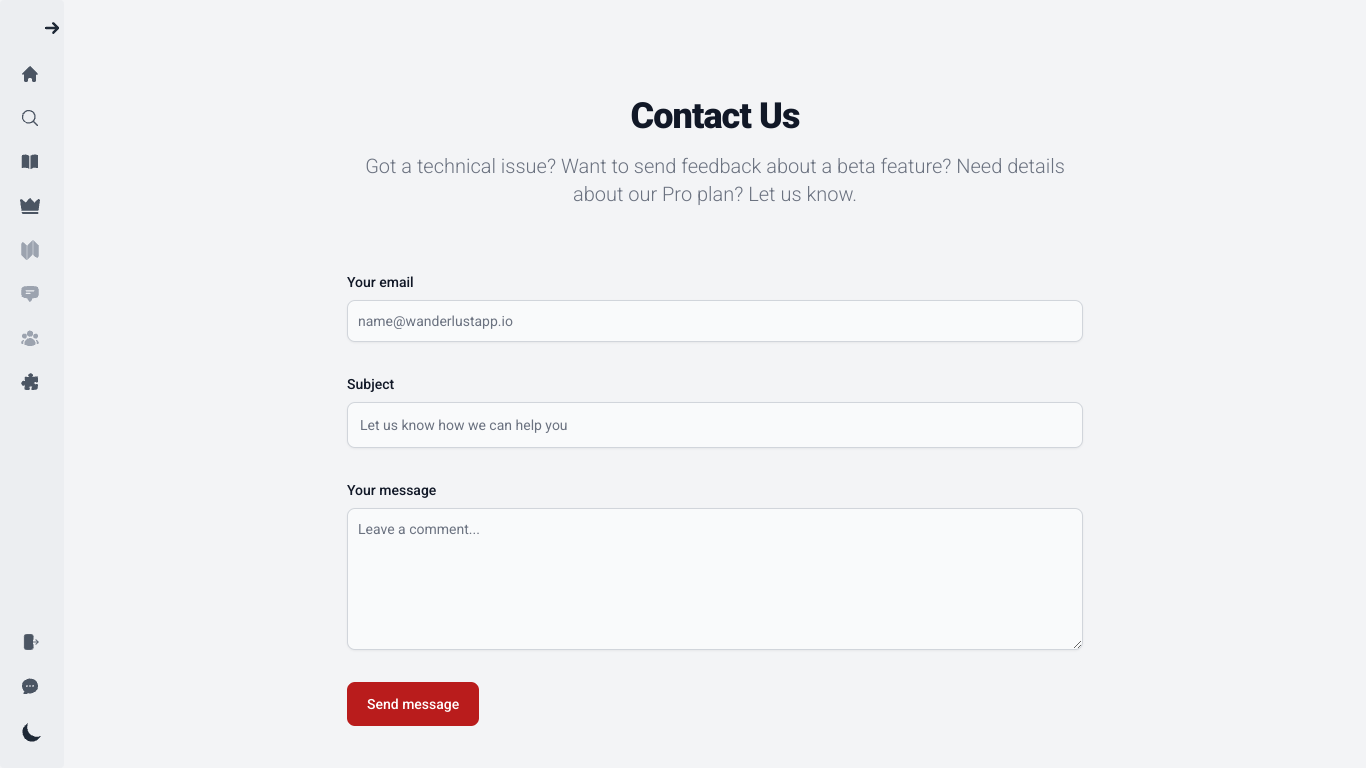Click the "Your email" field label
The image size is (1366, 768).
pyautogui.click(x=380, y=282)
